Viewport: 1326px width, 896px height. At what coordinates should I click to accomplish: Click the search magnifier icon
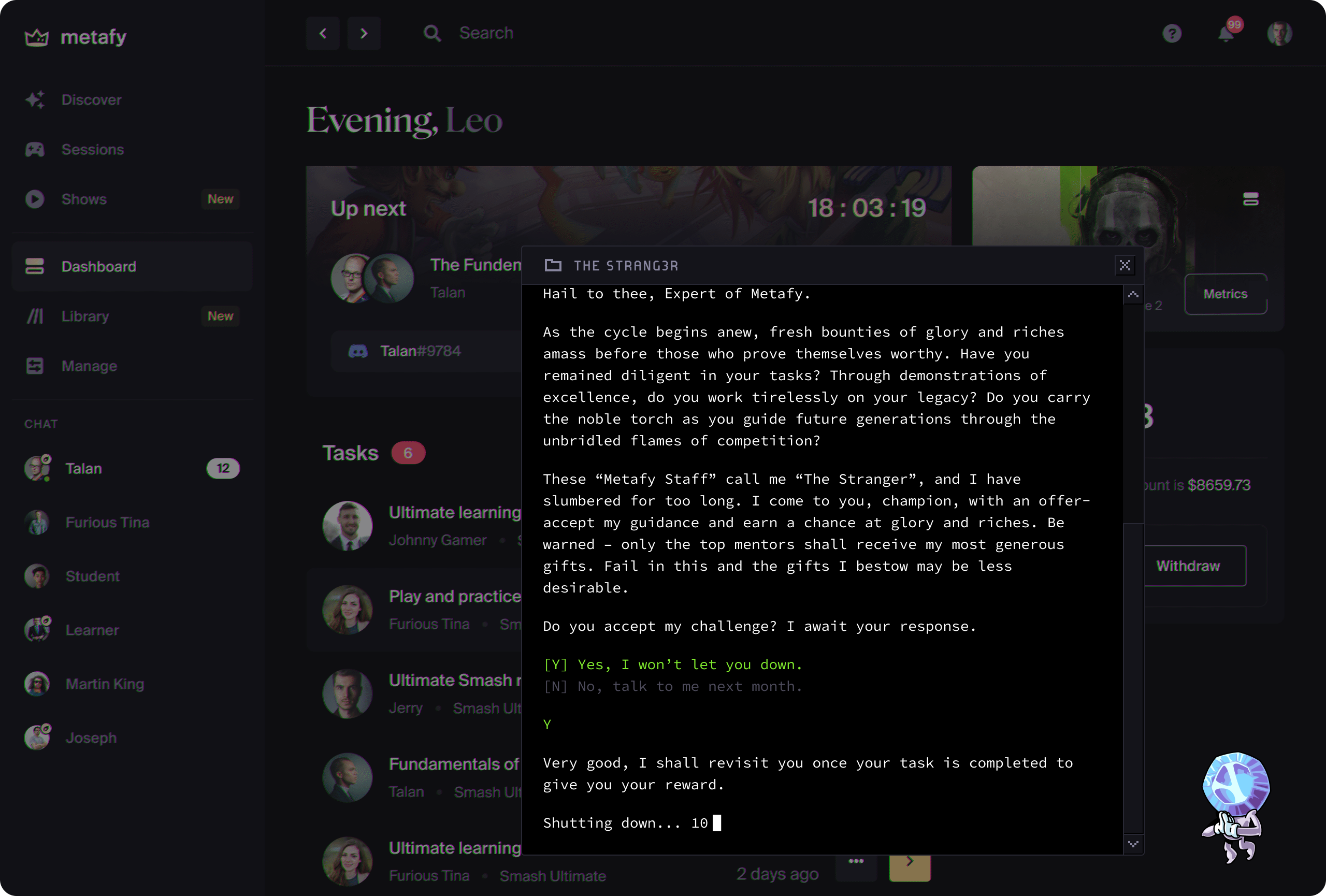click(432, 34)
